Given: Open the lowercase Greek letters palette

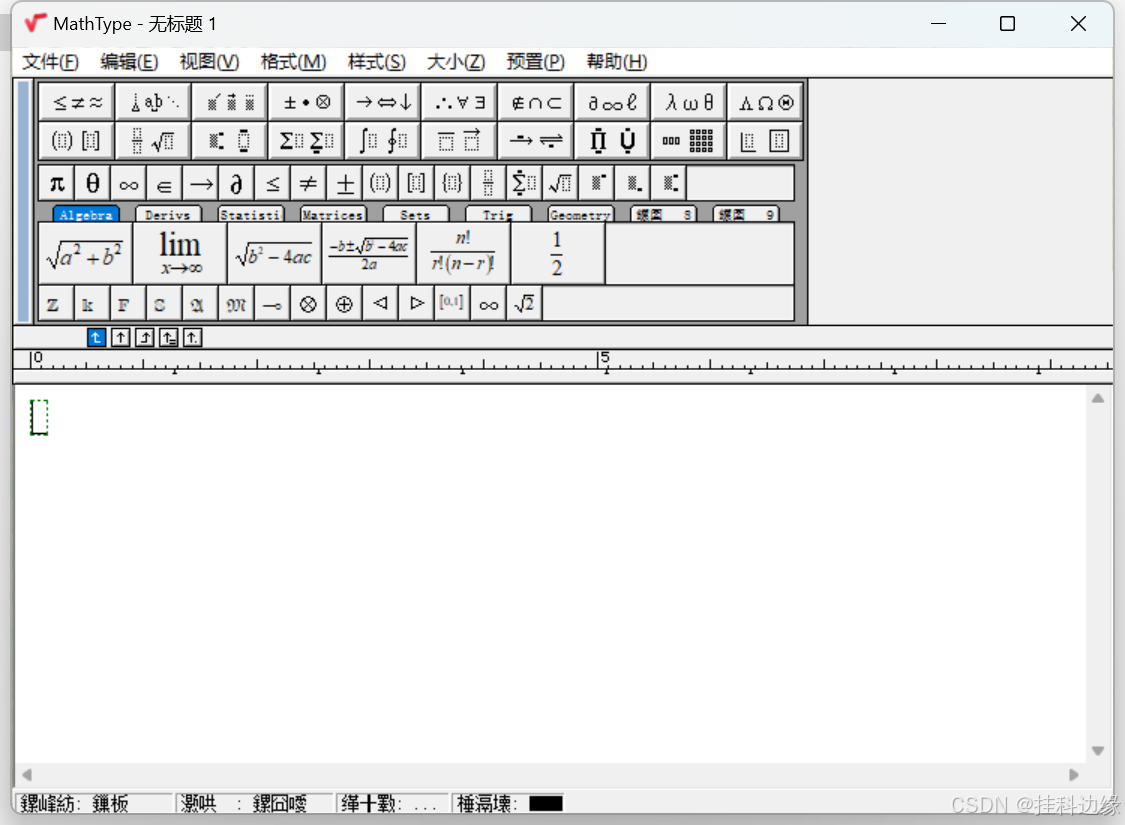Looking at the screenshot, I should click(x=689, y=103).
